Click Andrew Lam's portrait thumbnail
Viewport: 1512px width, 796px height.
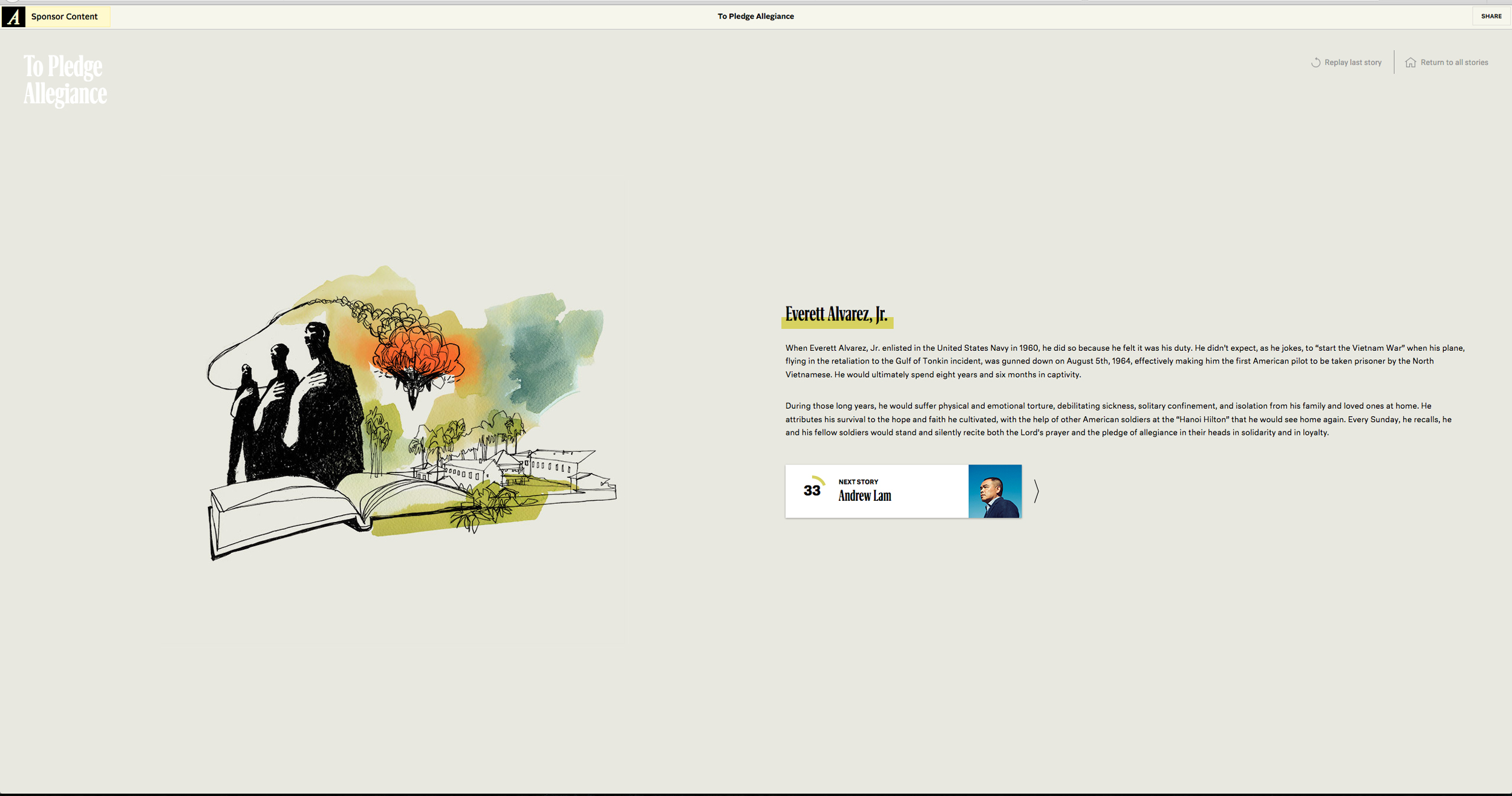995,491
